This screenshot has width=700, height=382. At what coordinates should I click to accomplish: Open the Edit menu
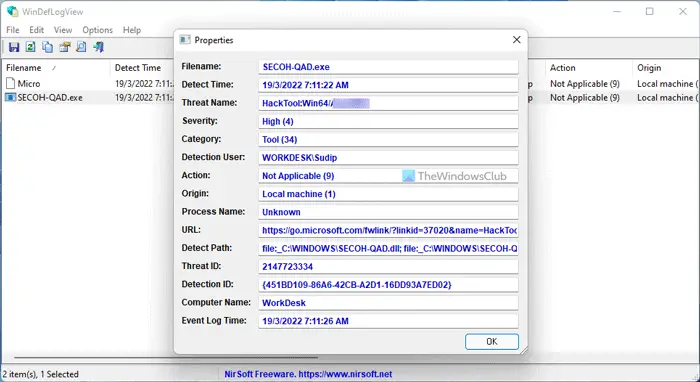tap(37, 30)
